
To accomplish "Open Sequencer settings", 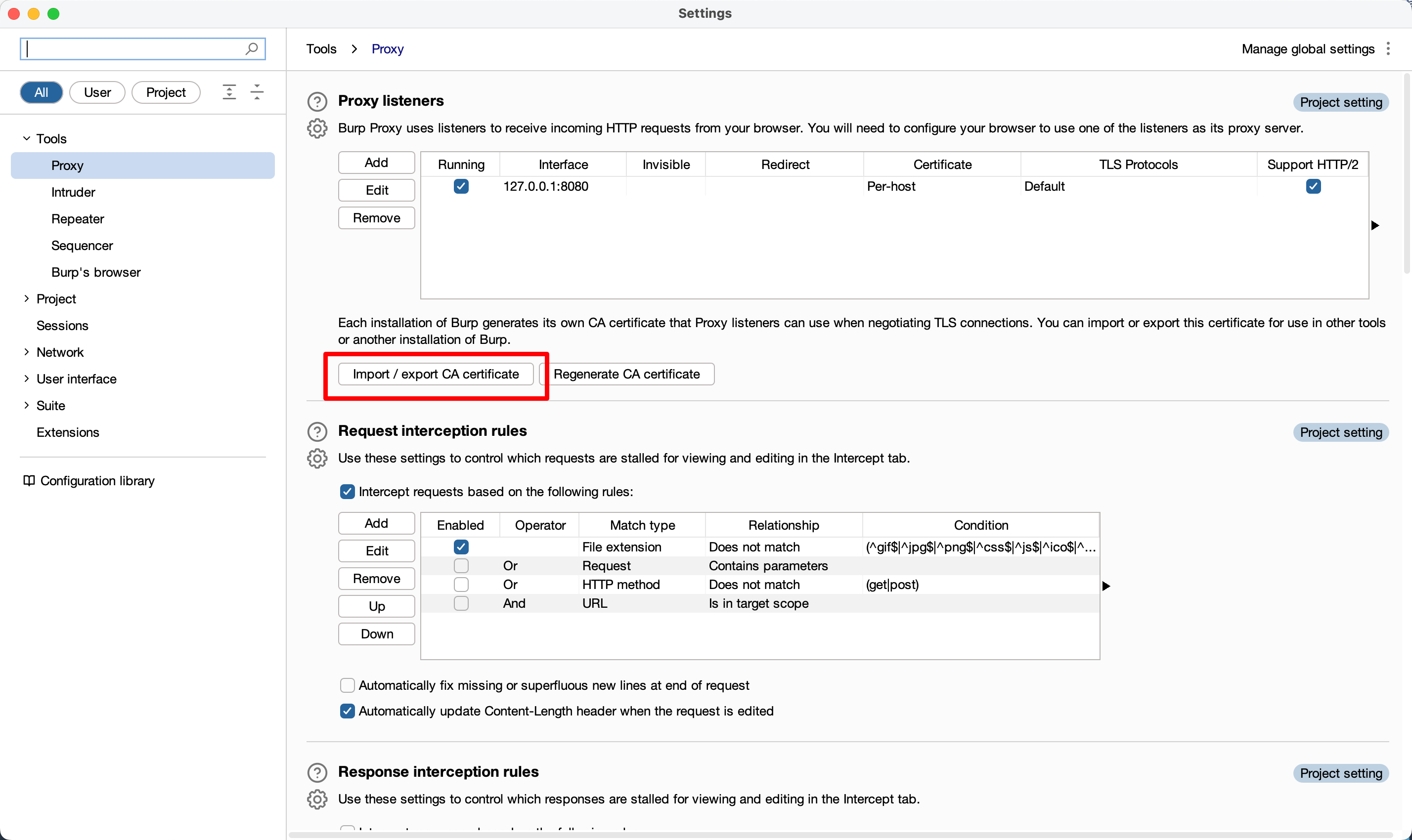I will pyautogui.click(x=82, y=245).
